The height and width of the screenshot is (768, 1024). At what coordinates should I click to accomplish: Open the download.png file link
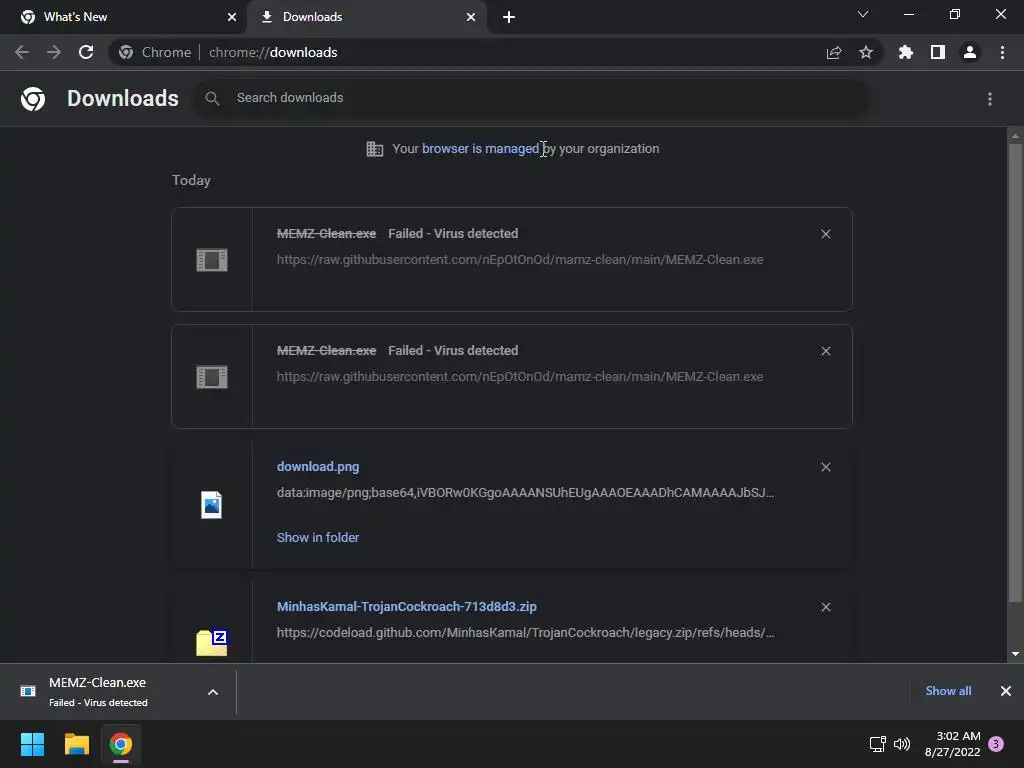(x=318, y=467)
